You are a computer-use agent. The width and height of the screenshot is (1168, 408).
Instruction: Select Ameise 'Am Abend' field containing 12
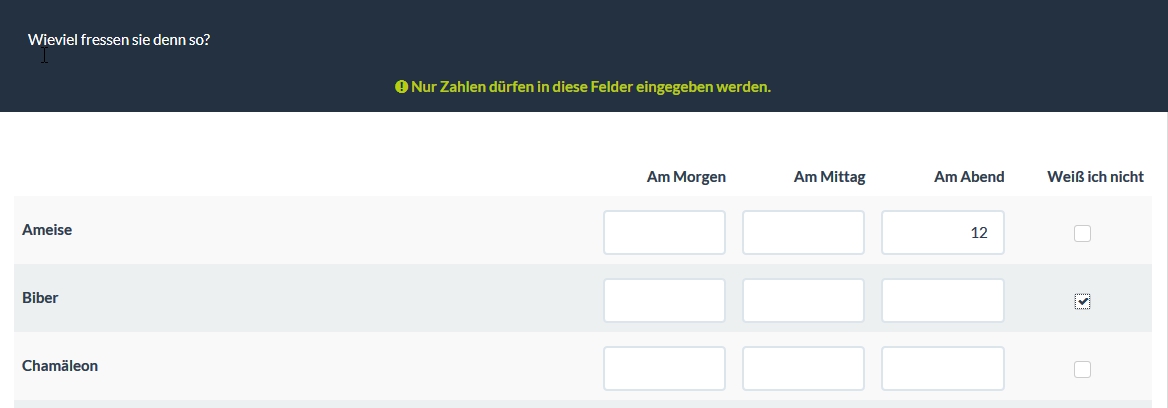(942, 233)
